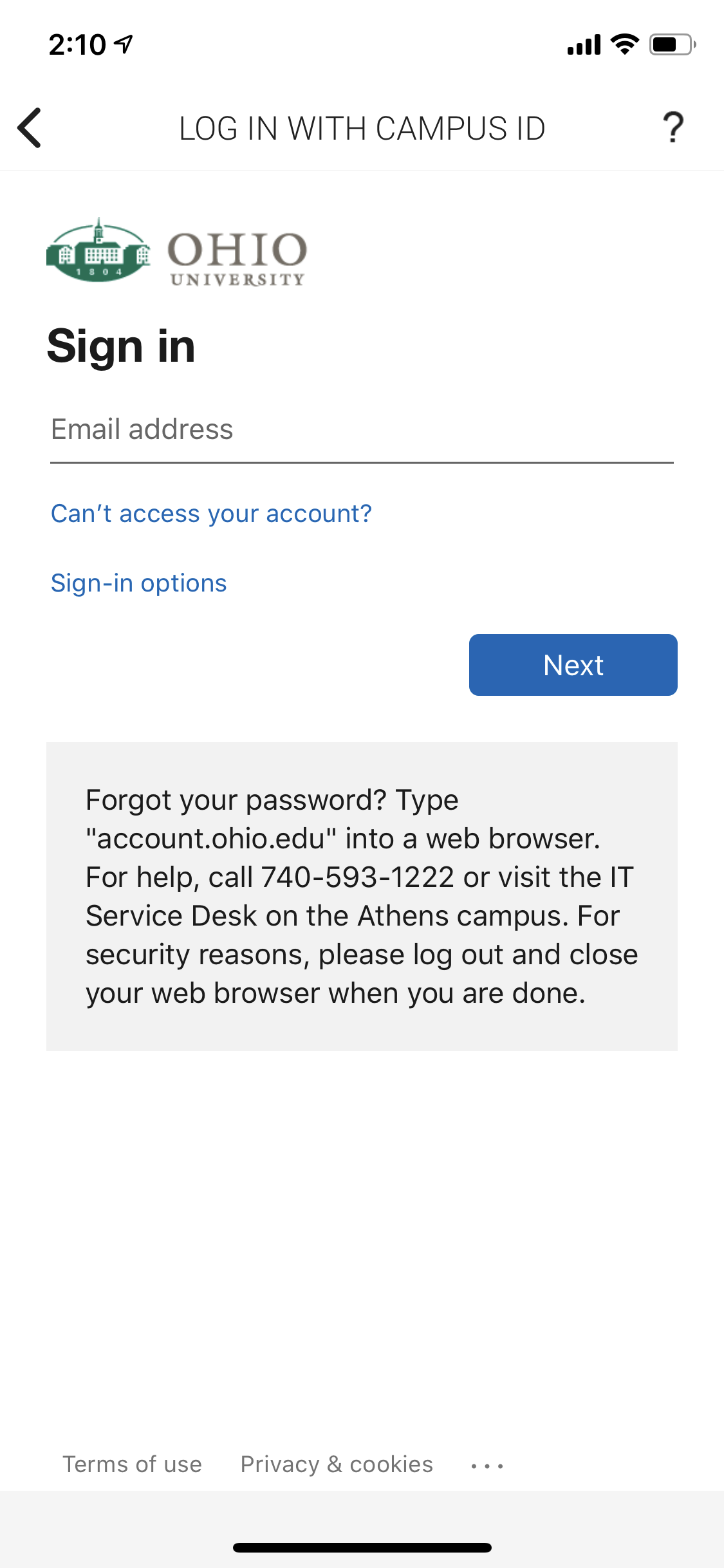Tap the LOG IN WITH CAMPUS ID title
The height and width of the screenshot is (1568, 724).
click(362, 128)
